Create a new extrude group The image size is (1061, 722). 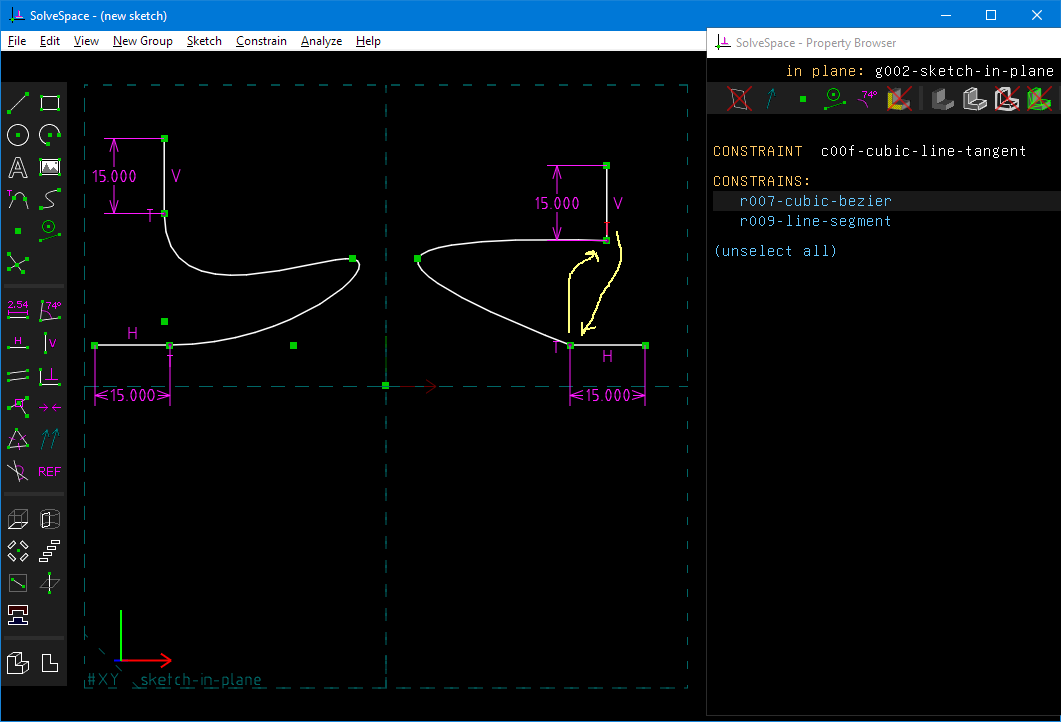click(x=18, y=519)
